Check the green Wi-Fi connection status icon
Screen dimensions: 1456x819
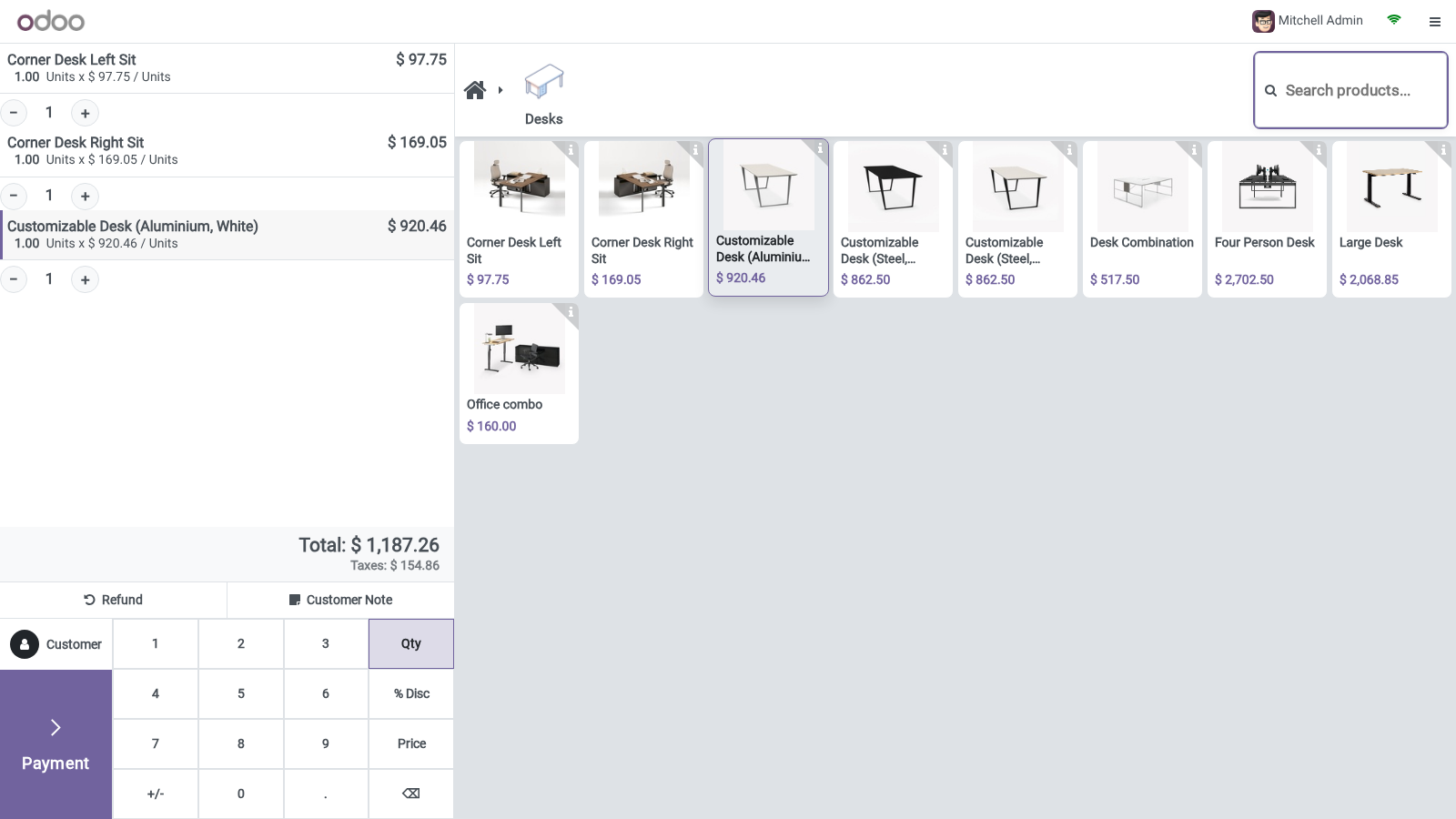click(1394, 19)
